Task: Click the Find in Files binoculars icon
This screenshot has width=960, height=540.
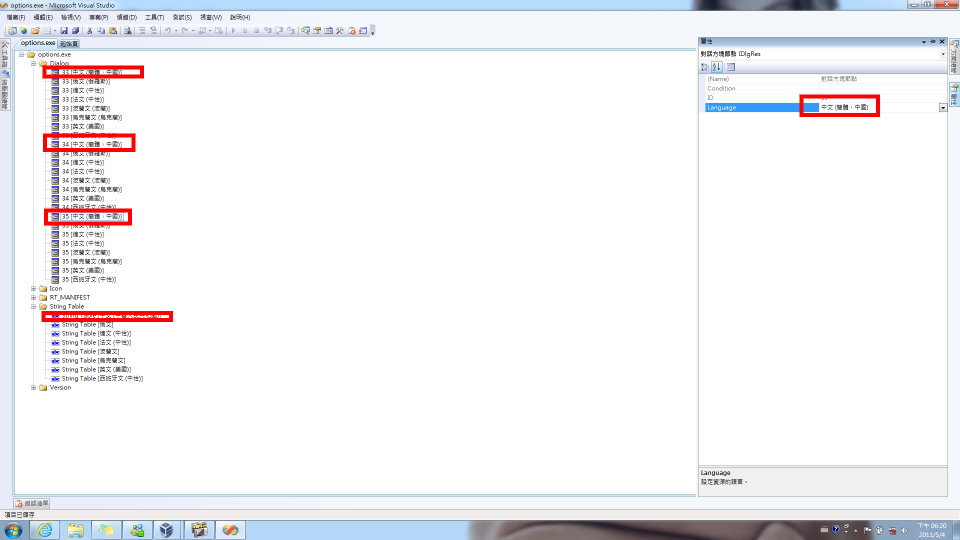Action: 127,31
